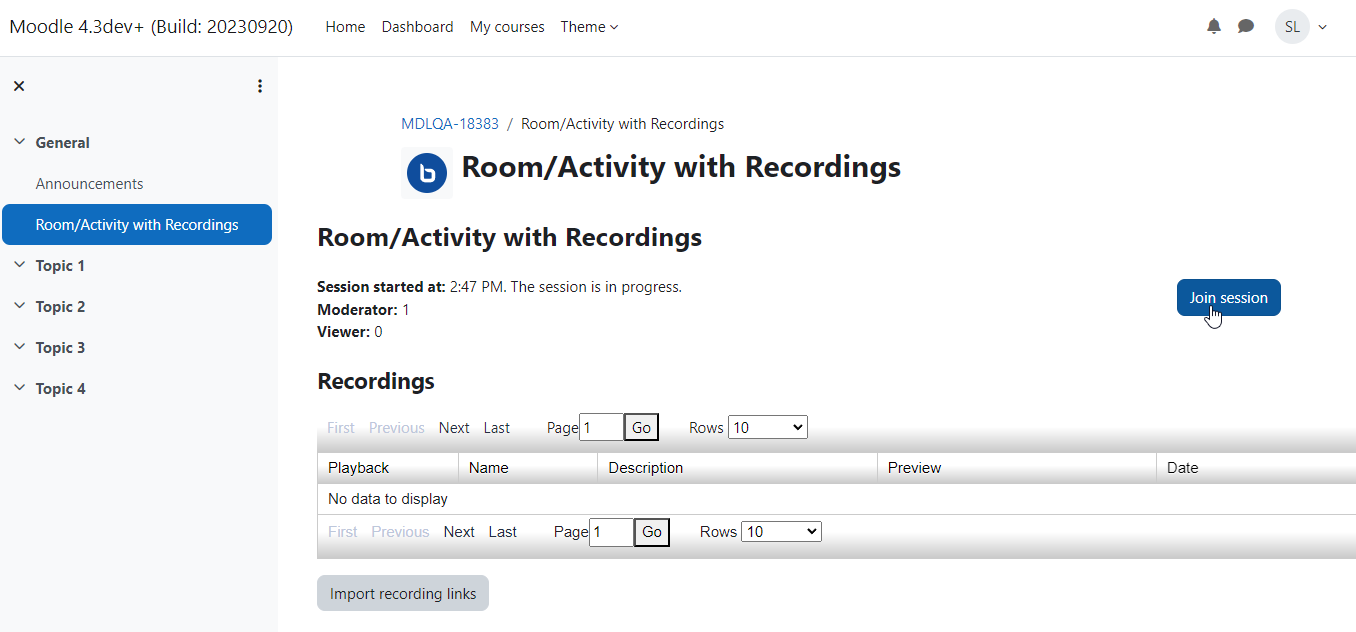The width and height of the screenshot is (1356, 632).
Task: Sort by Name column header
Action: coord(488,467)
